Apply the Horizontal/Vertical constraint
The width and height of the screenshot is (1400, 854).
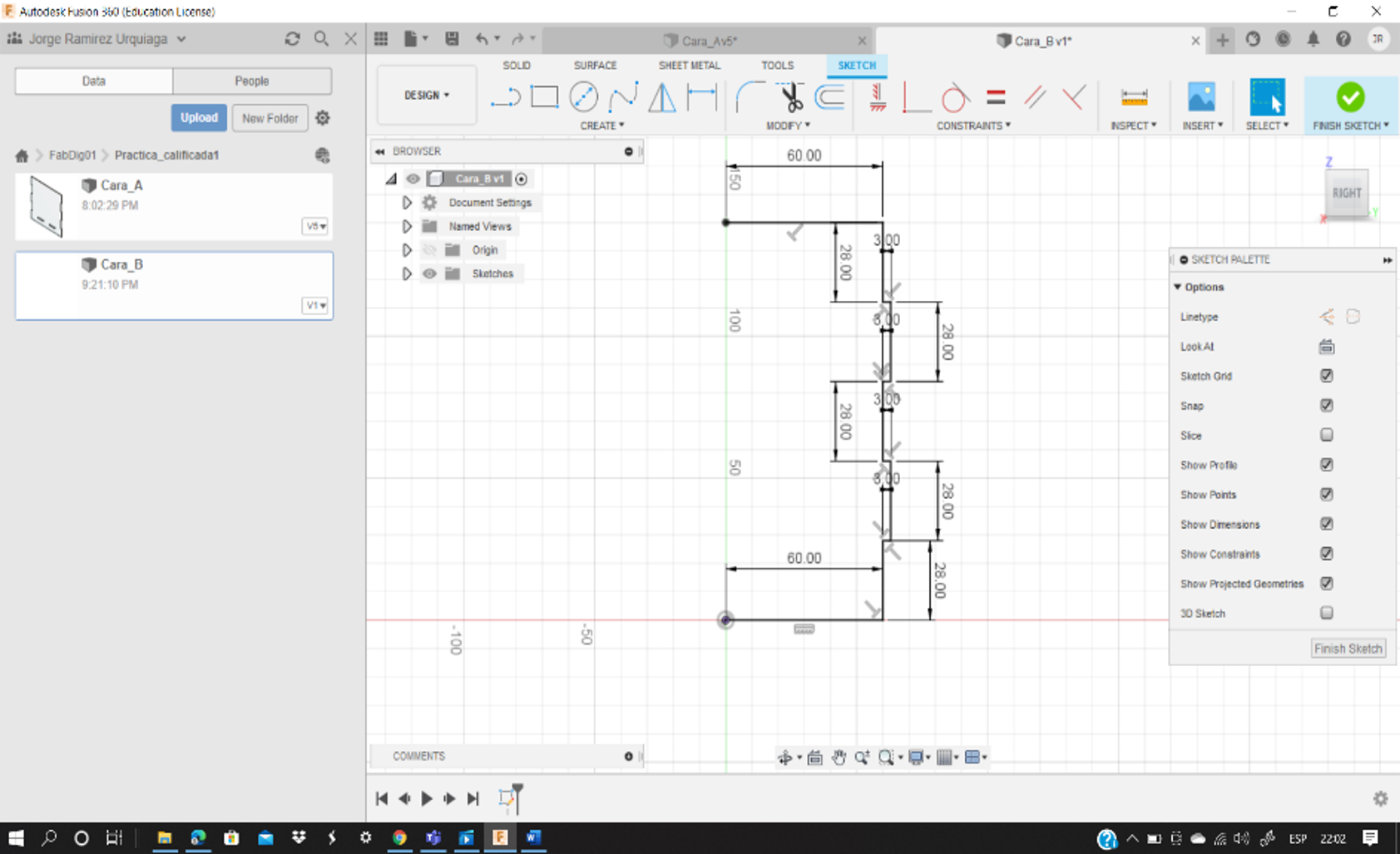(x=878, y=97)
